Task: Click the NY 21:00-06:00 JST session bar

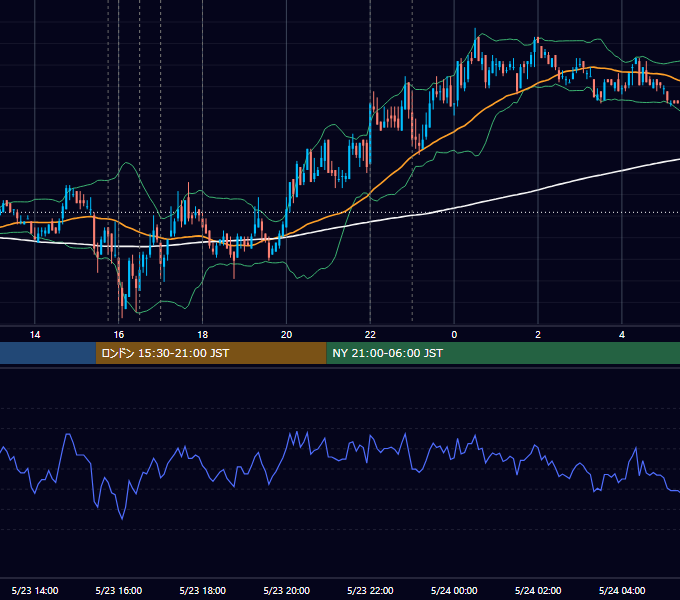Action: (503, 353)
